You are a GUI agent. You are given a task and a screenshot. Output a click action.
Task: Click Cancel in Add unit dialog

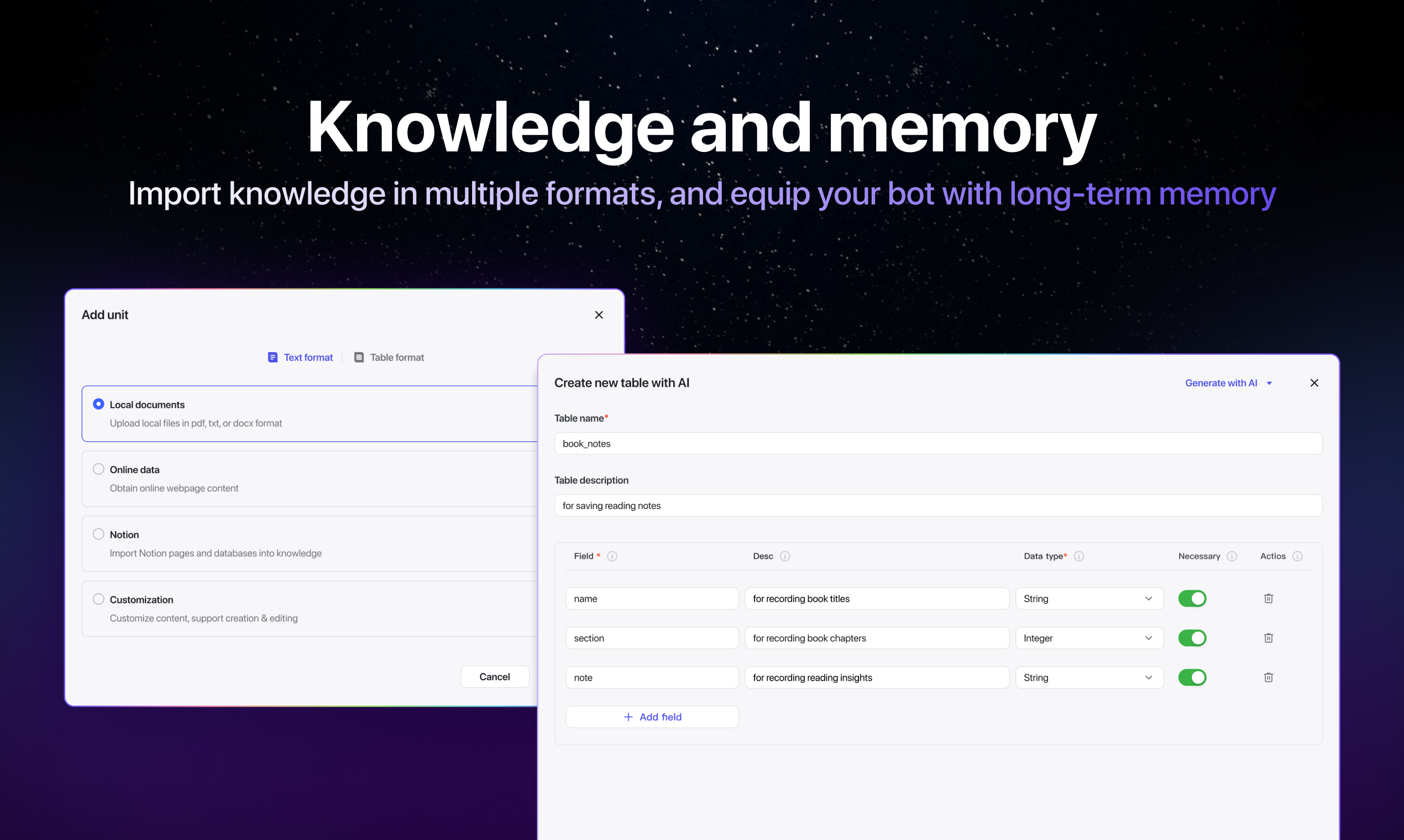[x=494, y=676]
